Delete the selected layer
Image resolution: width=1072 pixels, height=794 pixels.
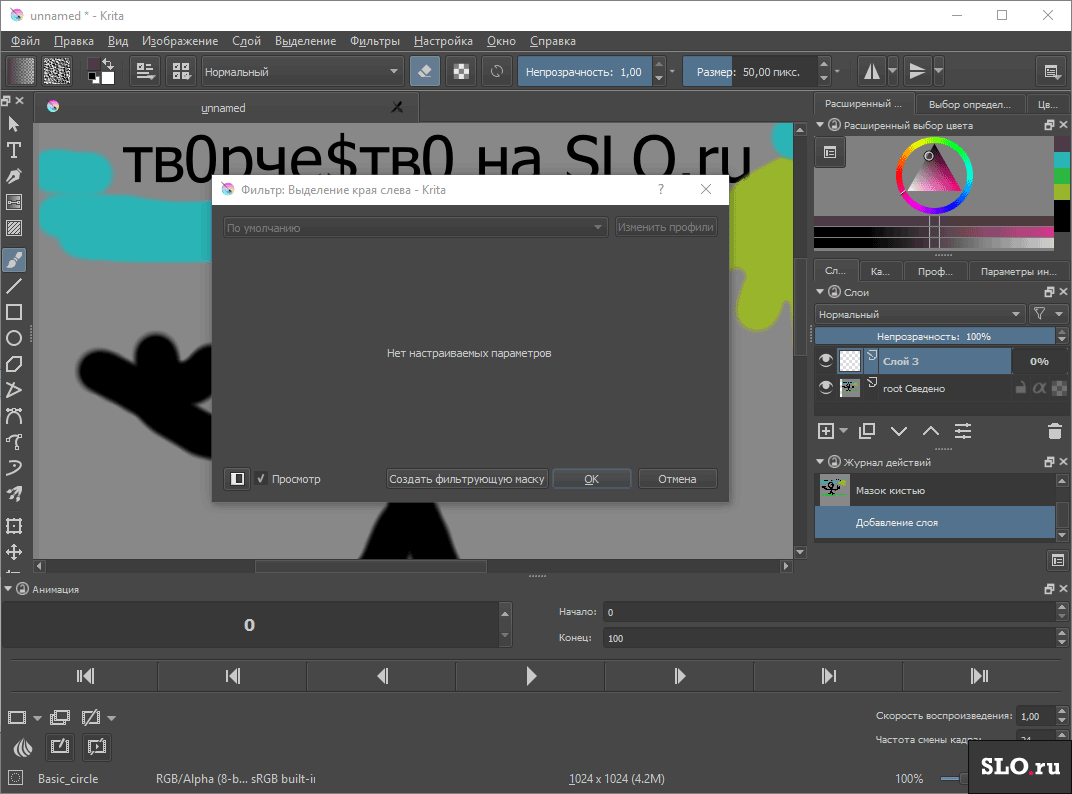tap(1054, 431)
